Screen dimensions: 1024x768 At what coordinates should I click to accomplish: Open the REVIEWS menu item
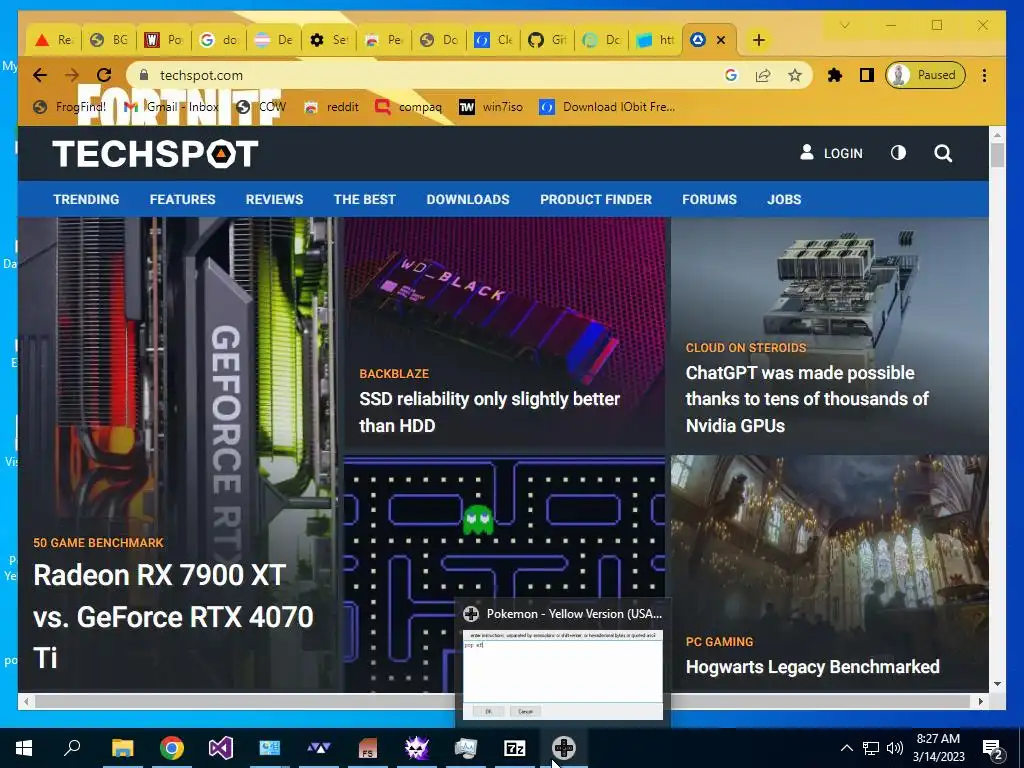274,199
